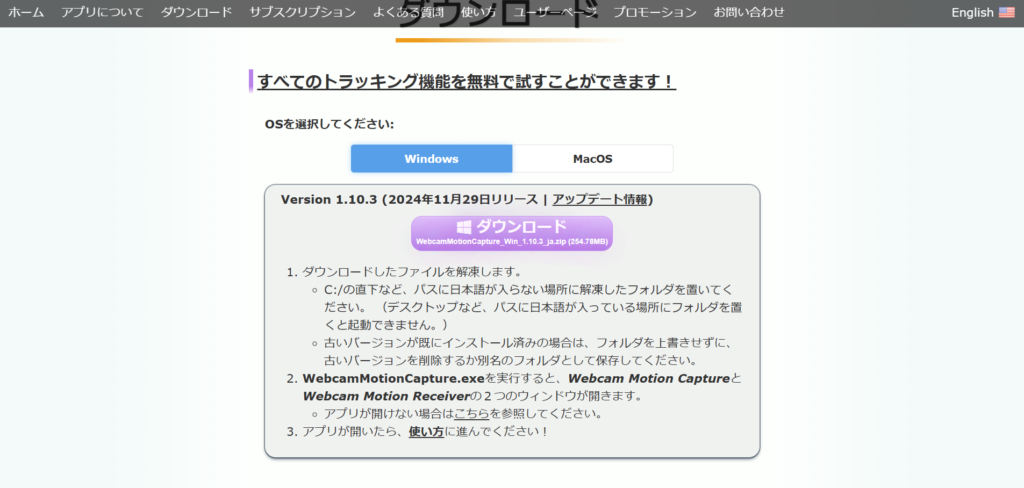
Task: Open お問い合わせ menu item
Action: 748,12
